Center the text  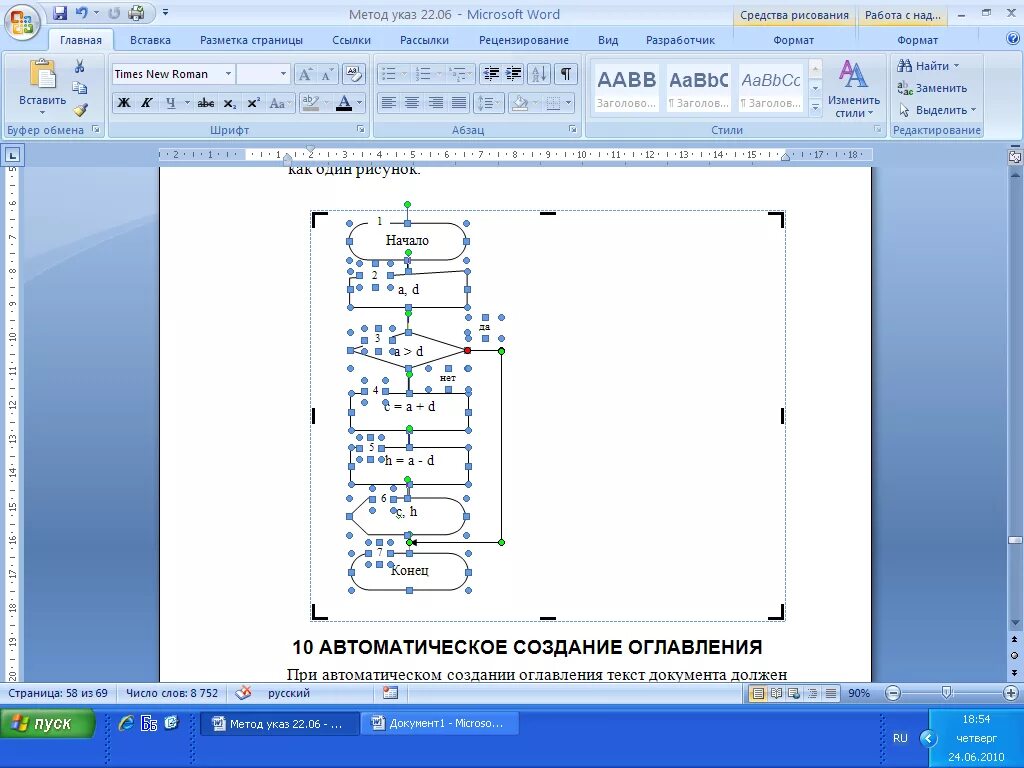[411, 103]
